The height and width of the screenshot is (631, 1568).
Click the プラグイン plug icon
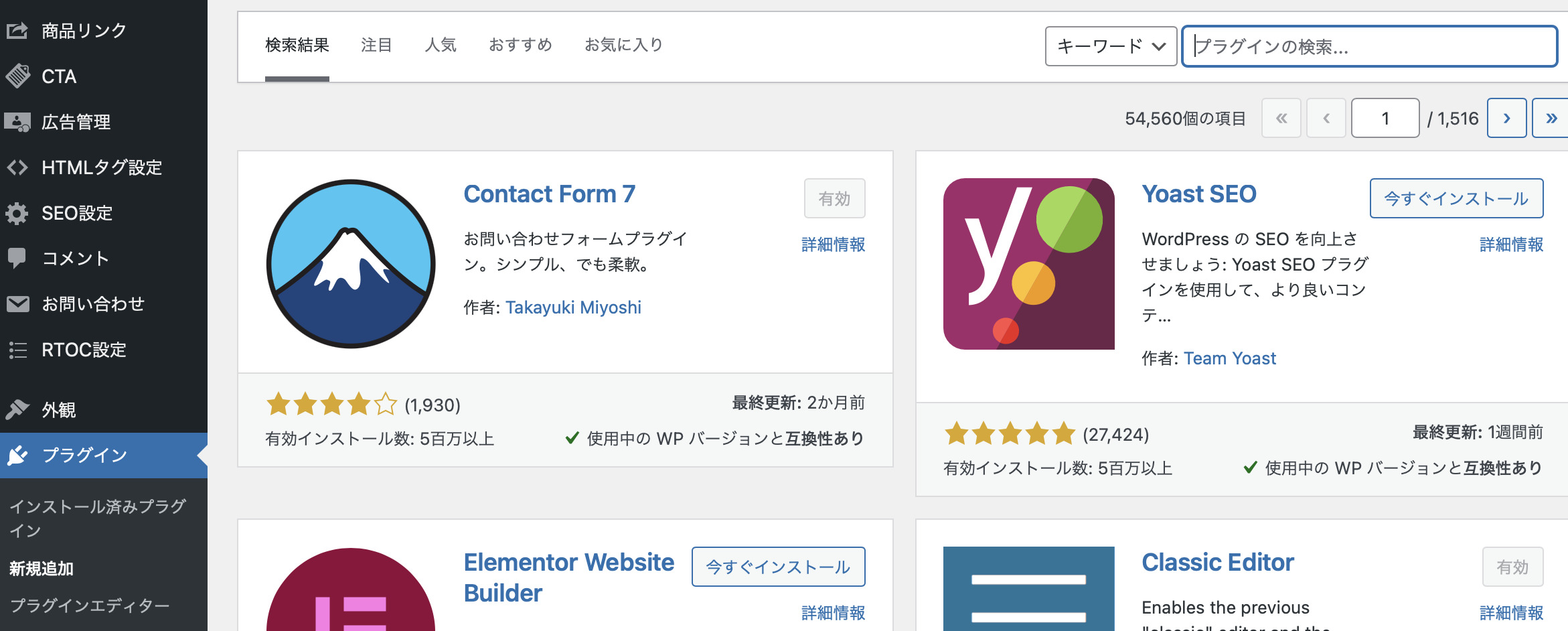coord(17,455)
